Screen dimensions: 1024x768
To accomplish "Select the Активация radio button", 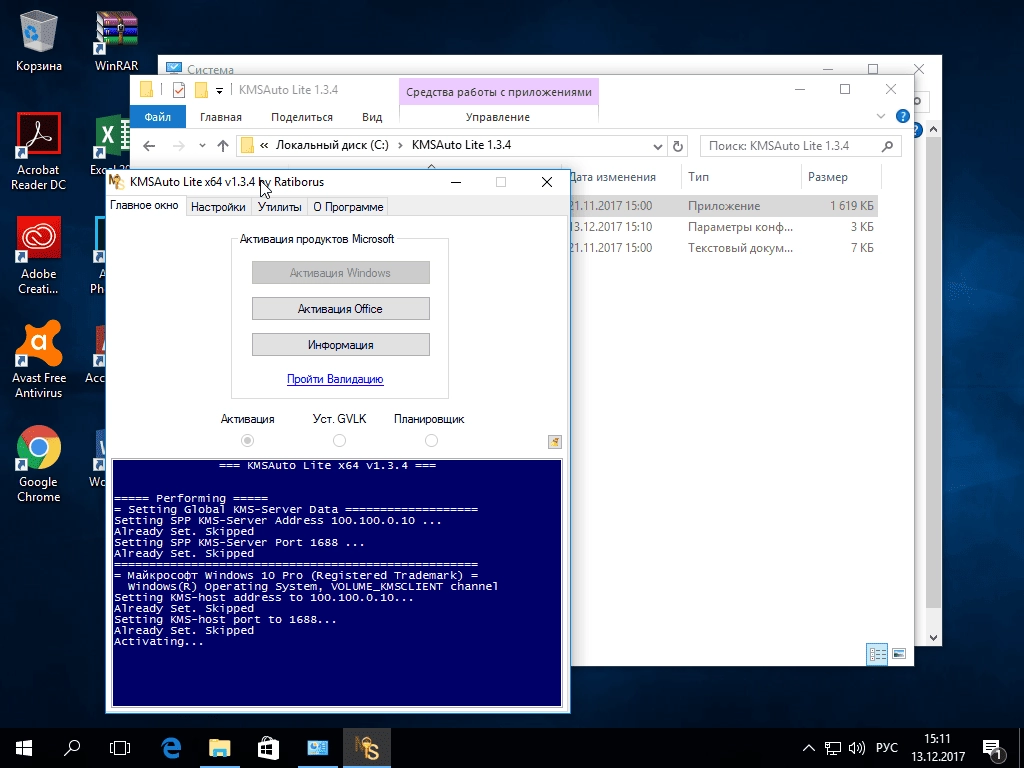I will 248,441.
